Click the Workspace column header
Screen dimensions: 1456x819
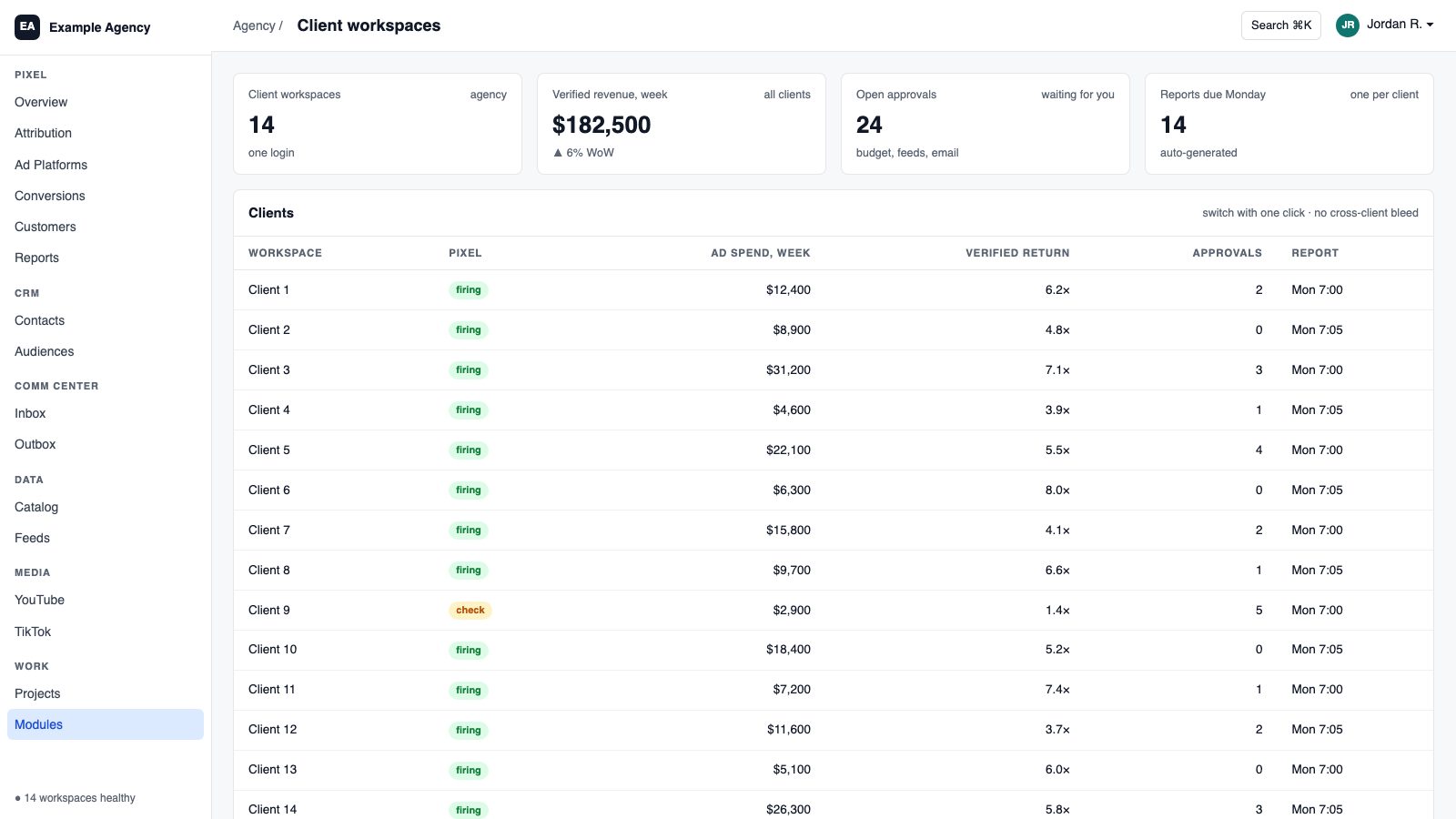[285, 253]
